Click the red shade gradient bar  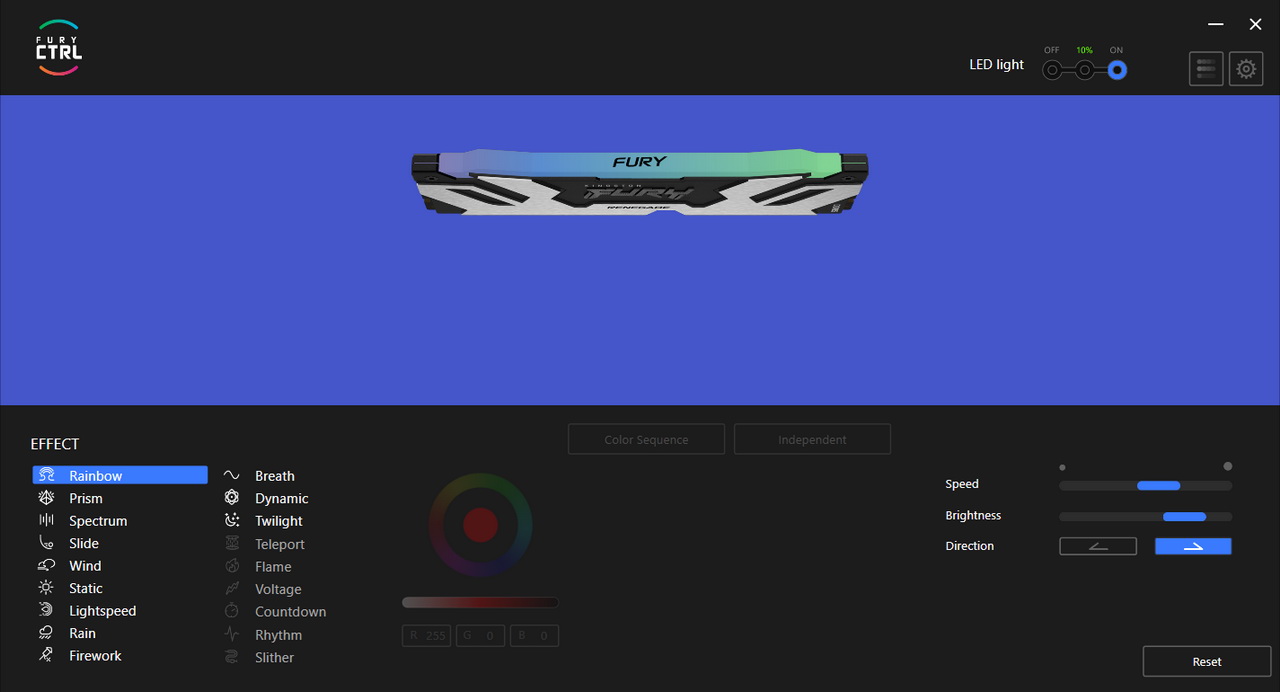pyautogui.click(x=480, y=602)
